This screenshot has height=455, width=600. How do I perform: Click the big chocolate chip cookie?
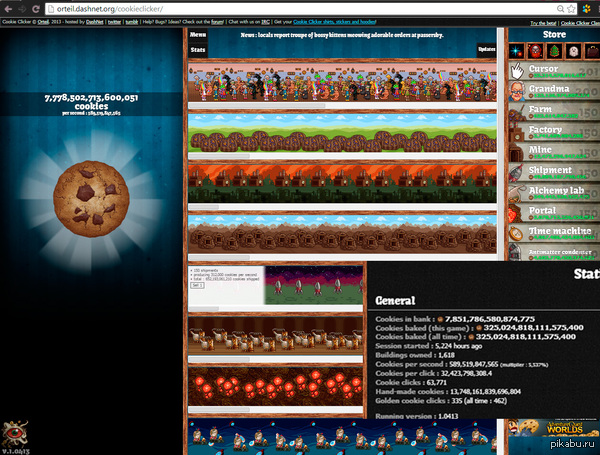pyautogui.click(x=93, y=198)
